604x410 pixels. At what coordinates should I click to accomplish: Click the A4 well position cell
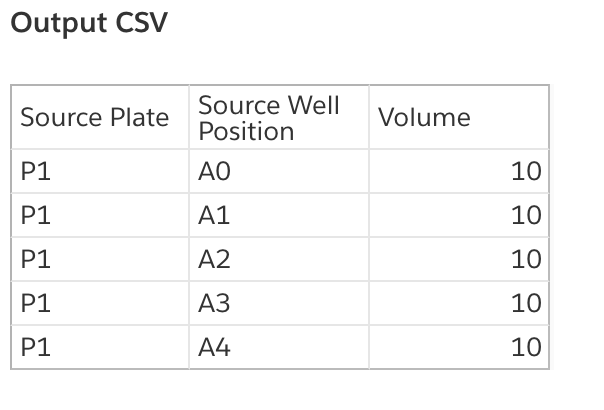pyautogui.click(x=279, y=347)
